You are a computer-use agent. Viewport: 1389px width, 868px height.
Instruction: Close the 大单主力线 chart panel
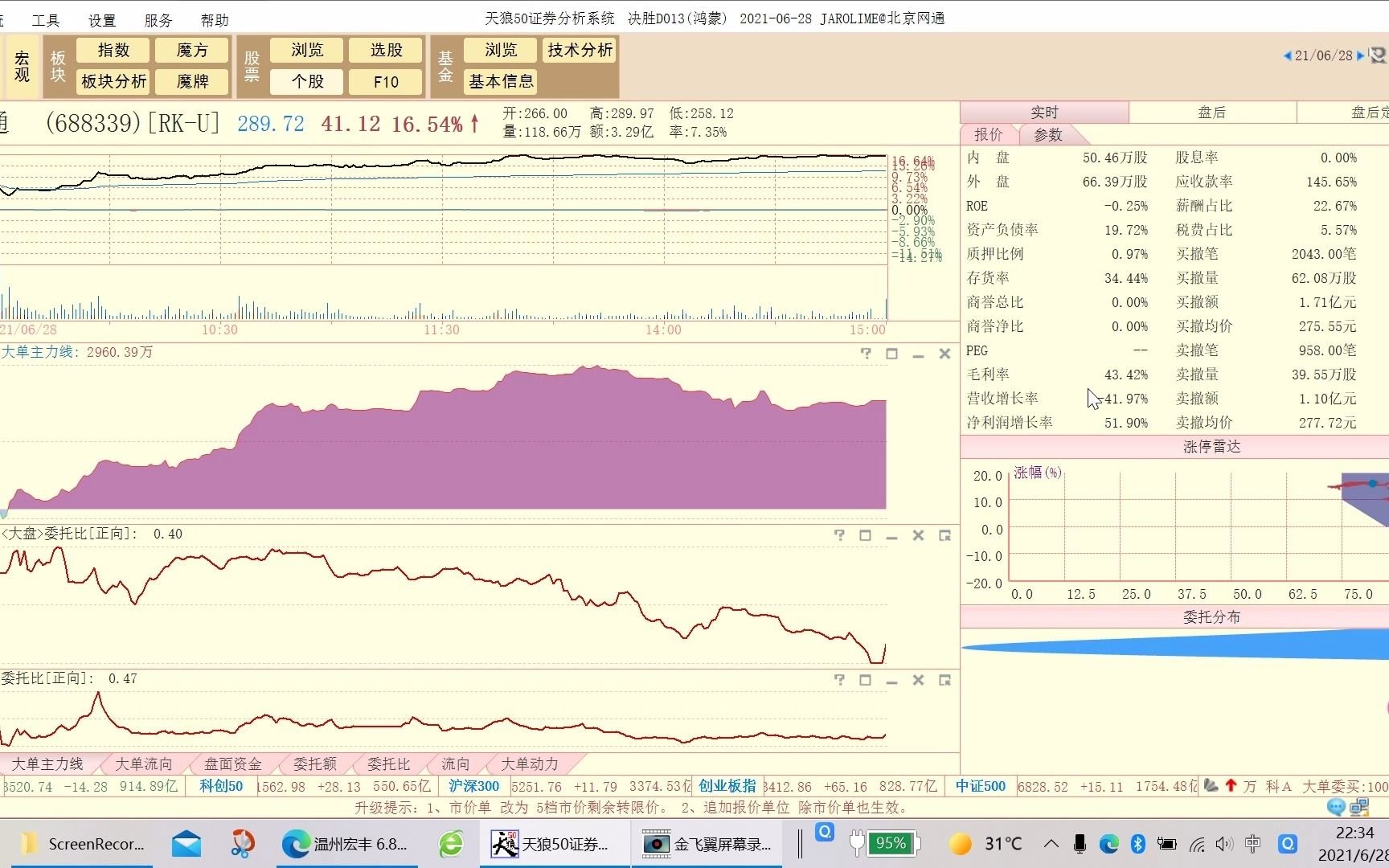coord(944,354)
